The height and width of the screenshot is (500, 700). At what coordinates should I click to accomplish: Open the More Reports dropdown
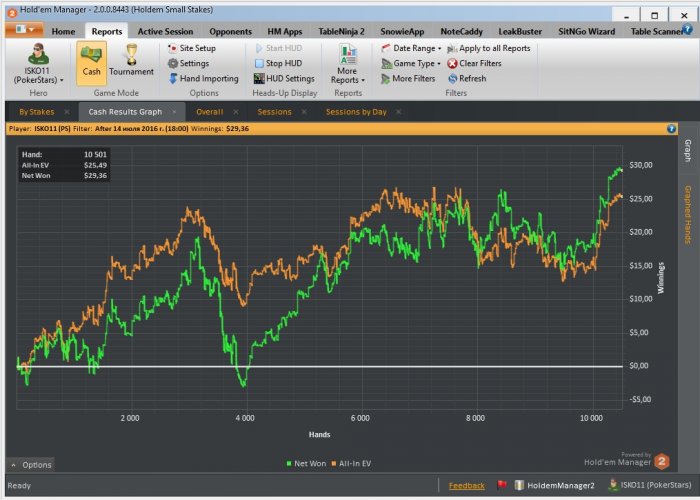pos(347,63)
